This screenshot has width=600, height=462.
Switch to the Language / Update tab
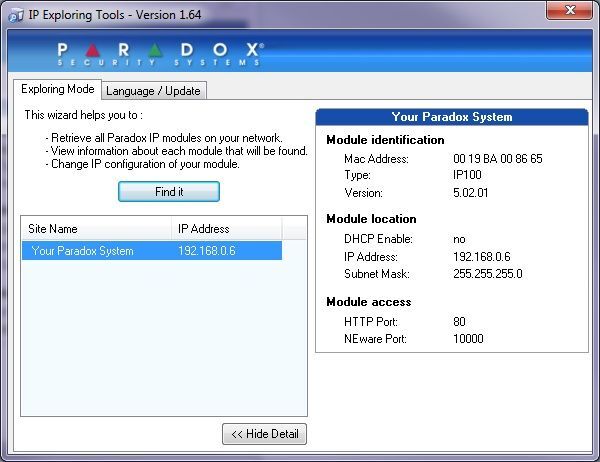[153, 91]
